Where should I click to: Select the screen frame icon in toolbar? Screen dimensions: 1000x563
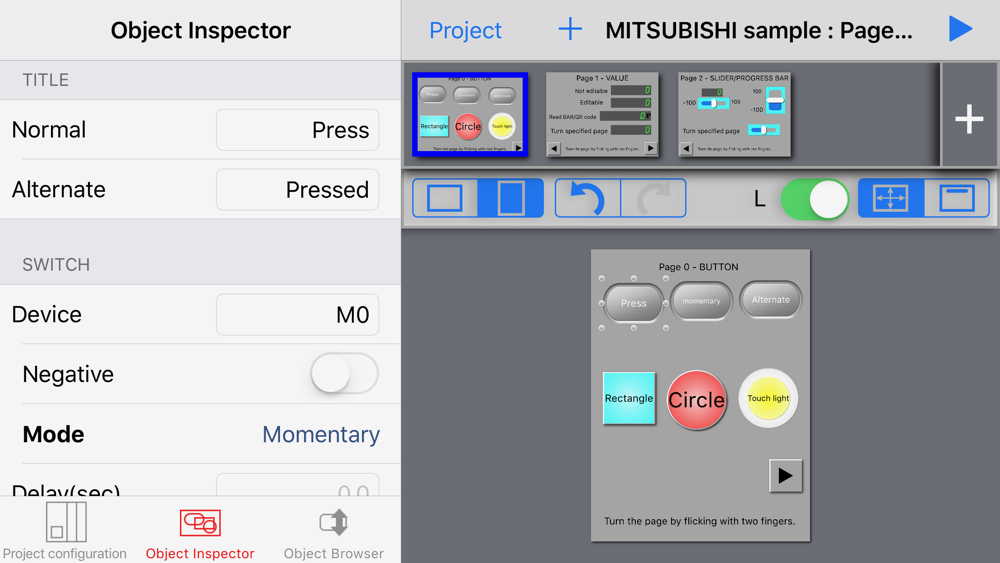[957, 198]
